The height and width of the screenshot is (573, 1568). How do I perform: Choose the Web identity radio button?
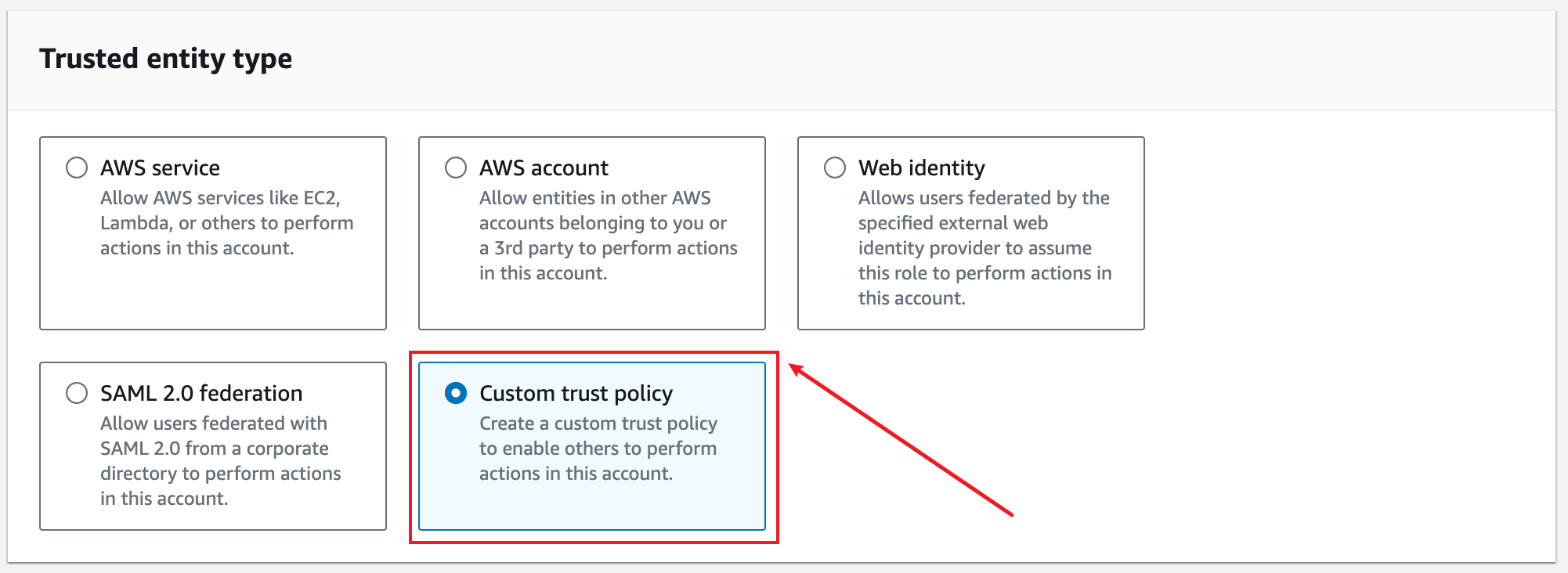pos(835,168)
